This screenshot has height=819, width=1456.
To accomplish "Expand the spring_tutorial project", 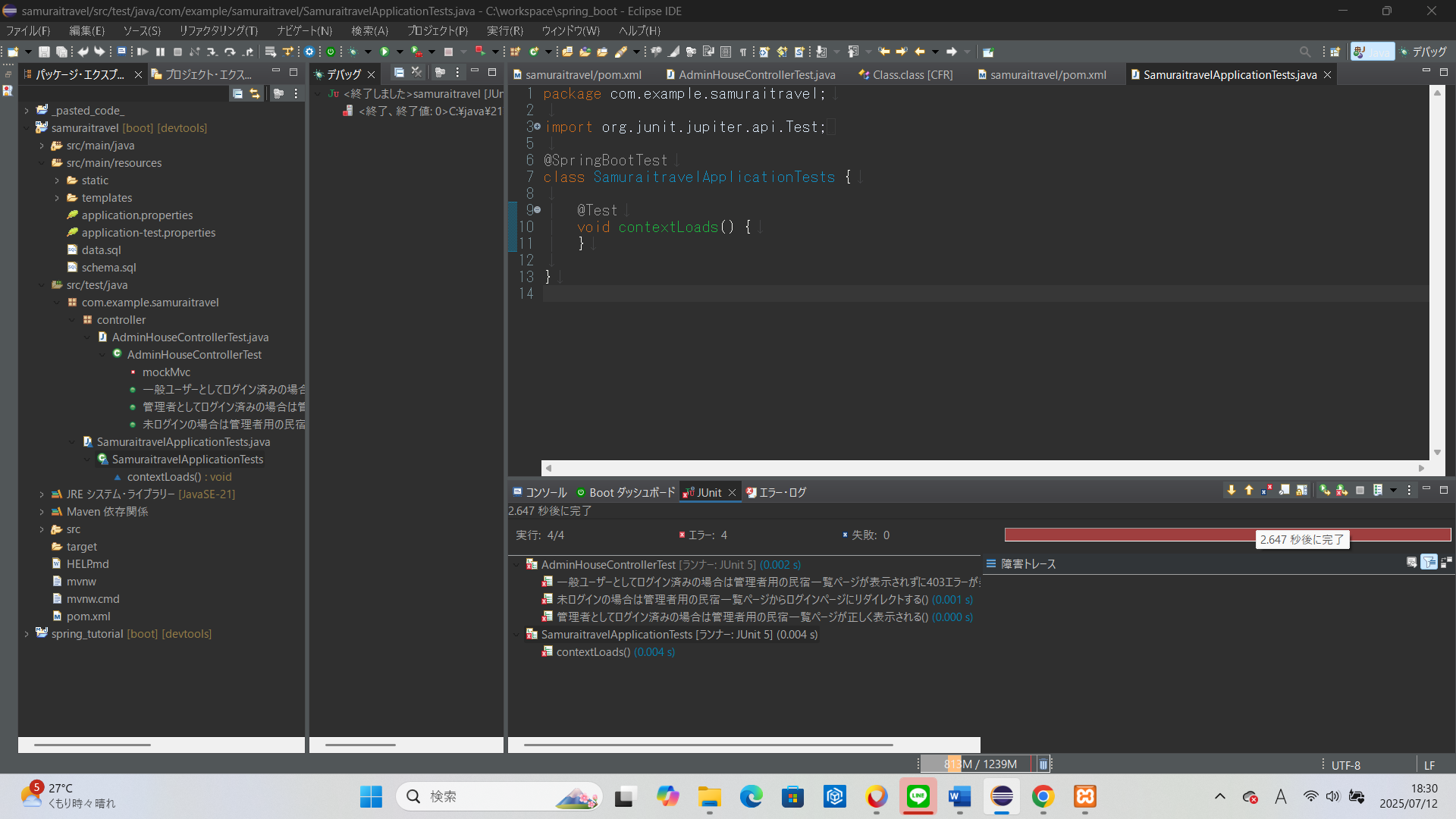I will pos(27,634).
